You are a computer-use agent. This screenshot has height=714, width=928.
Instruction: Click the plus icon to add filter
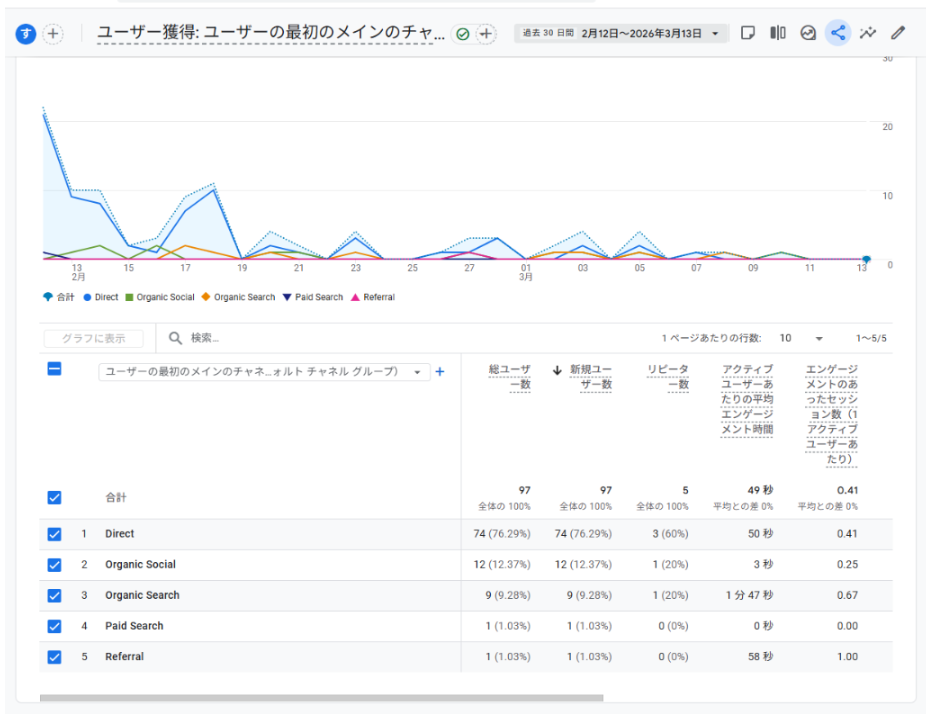pyautogui.click(x=486, y=34)
